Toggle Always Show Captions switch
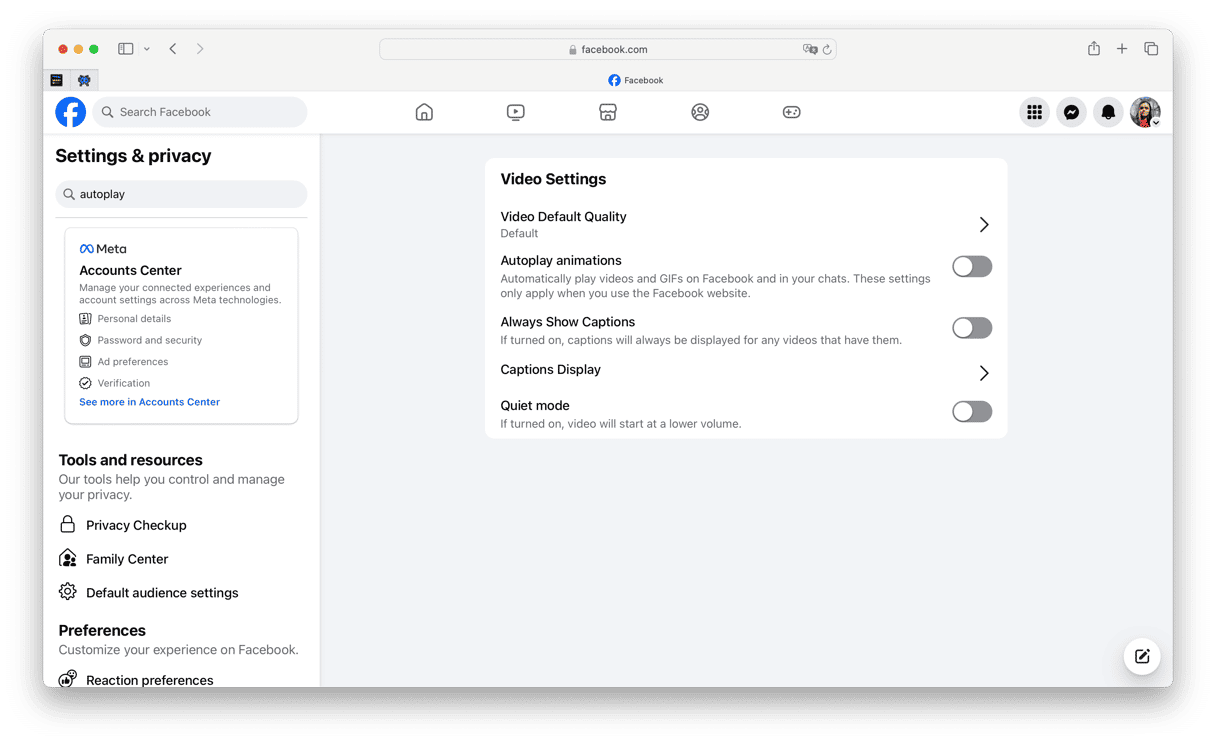Viewport: 1216px width, 744px height. 972,328
